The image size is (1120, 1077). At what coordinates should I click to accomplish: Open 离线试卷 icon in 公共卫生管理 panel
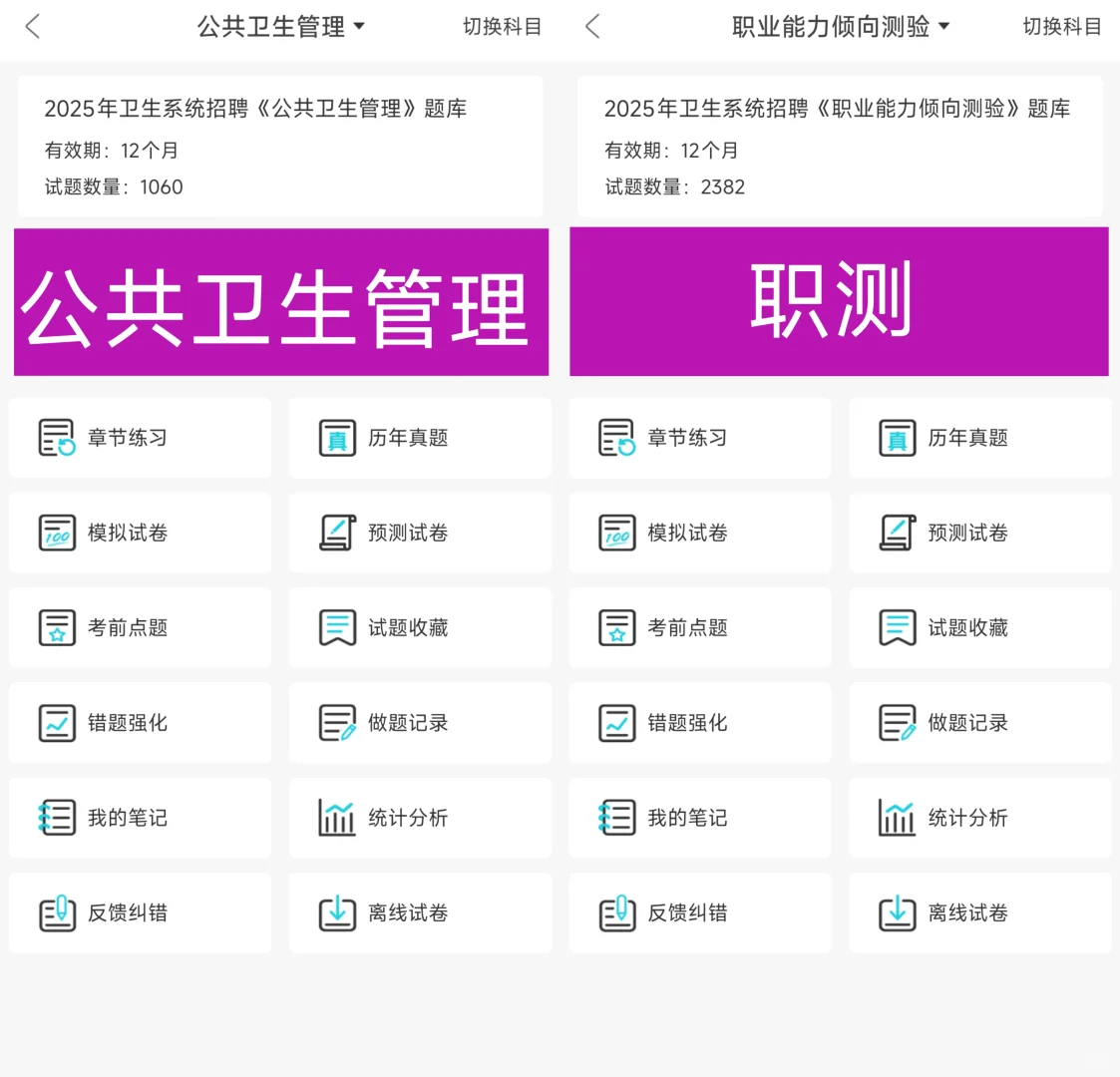[x=337, y=912]
